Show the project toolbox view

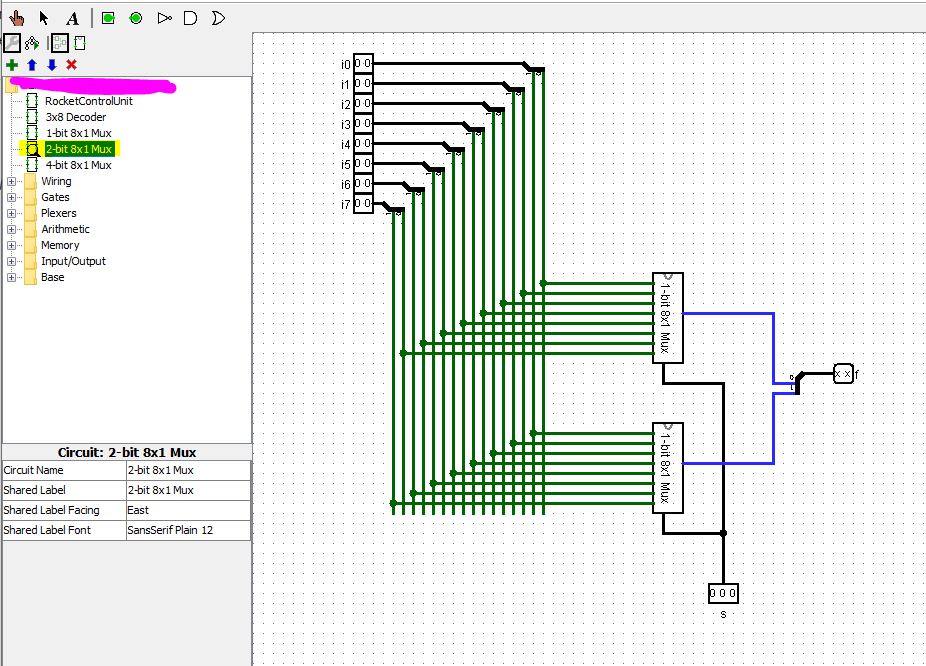pyautogui.click(x=12, y=43)
